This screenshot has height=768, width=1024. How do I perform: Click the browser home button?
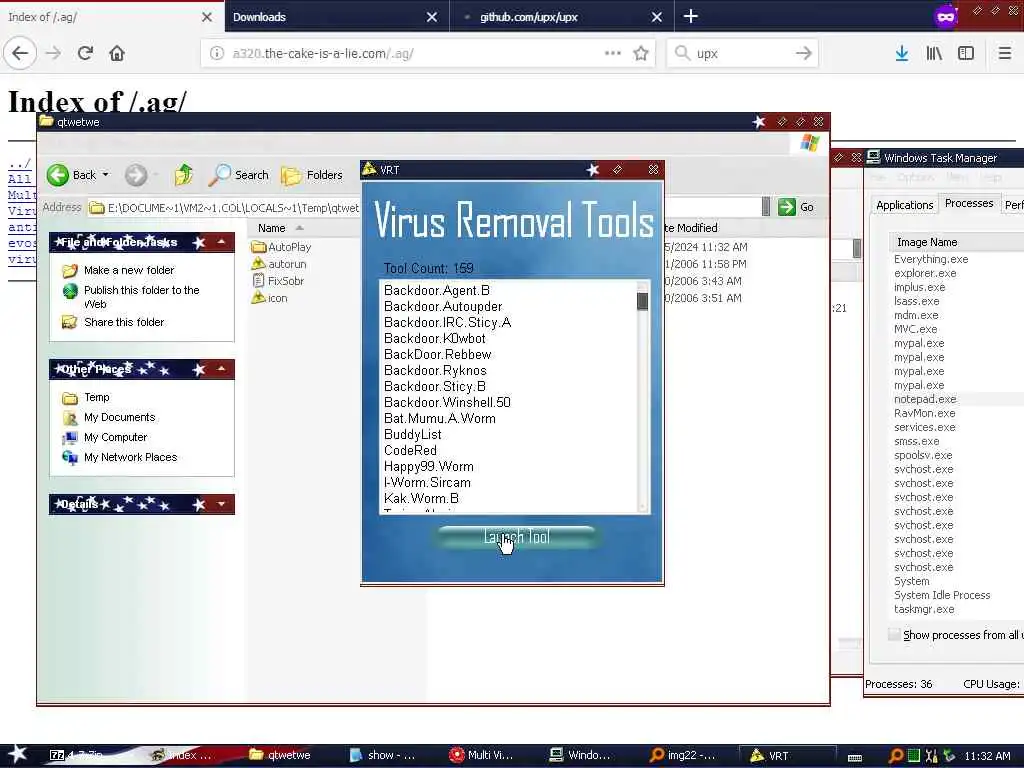pyautogui.click(x=117, y=53)
